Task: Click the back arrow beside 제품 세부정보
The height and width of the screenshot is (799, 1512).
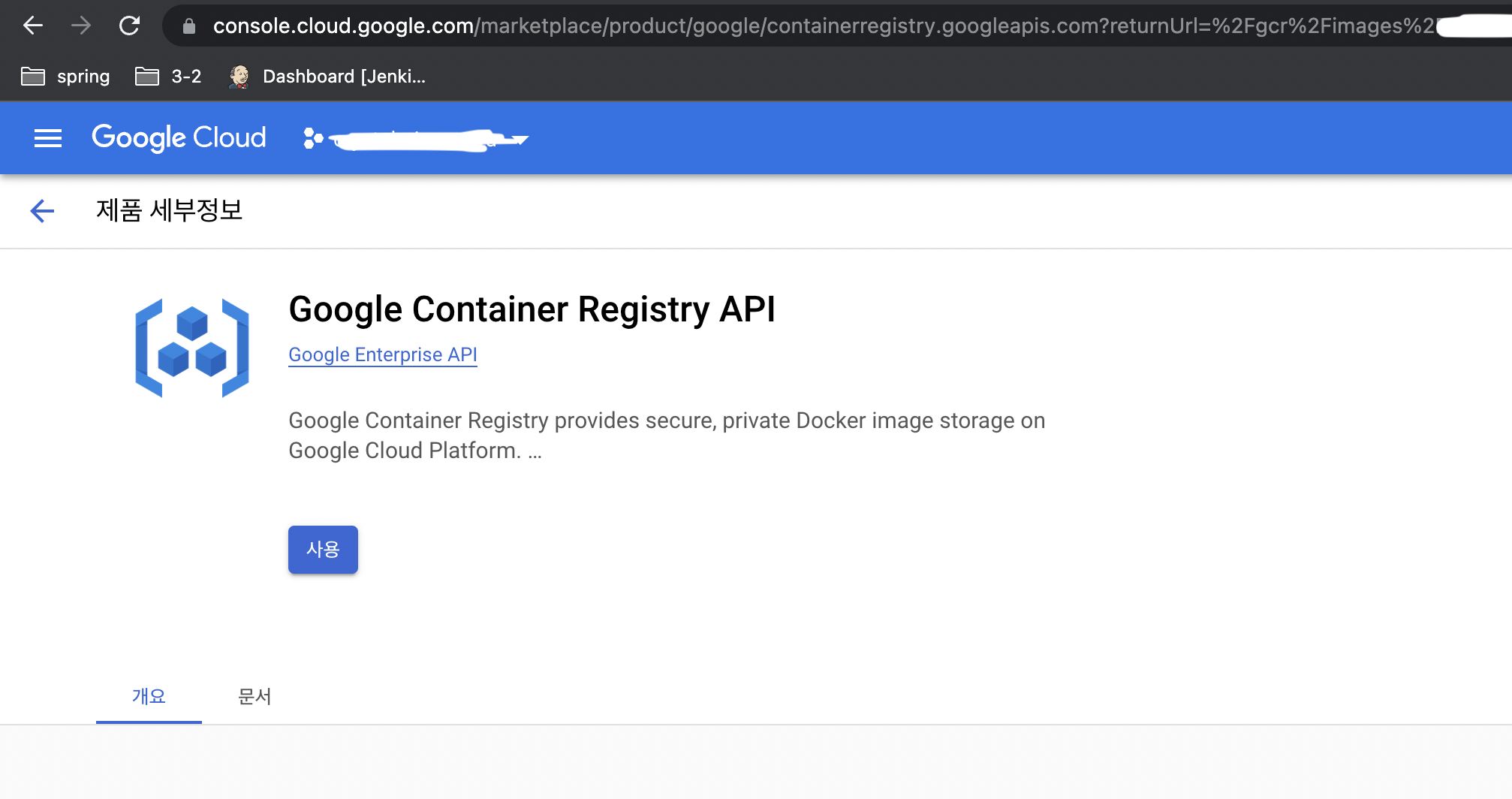Action: pyautogui.click(x=41, y=211)
